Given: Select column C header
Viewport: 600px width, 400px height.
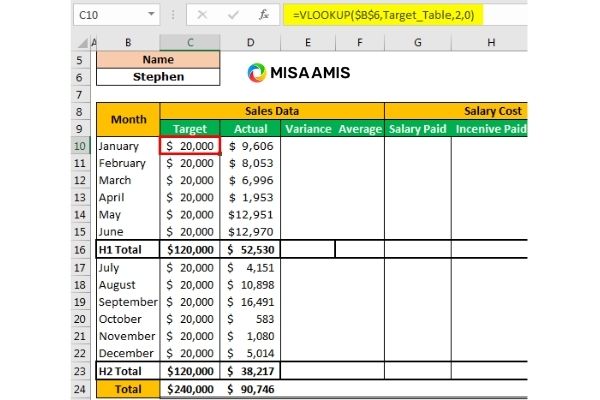Looking at the screenshot, I should 190,42.
